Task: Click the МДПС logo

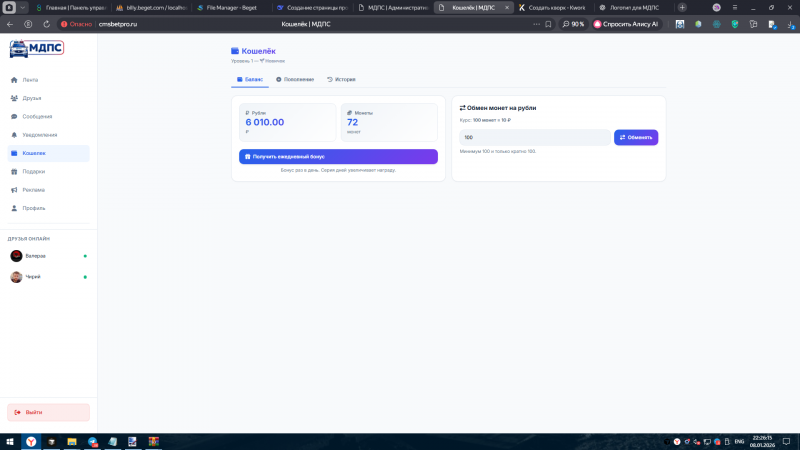Action: pos(36,48)
